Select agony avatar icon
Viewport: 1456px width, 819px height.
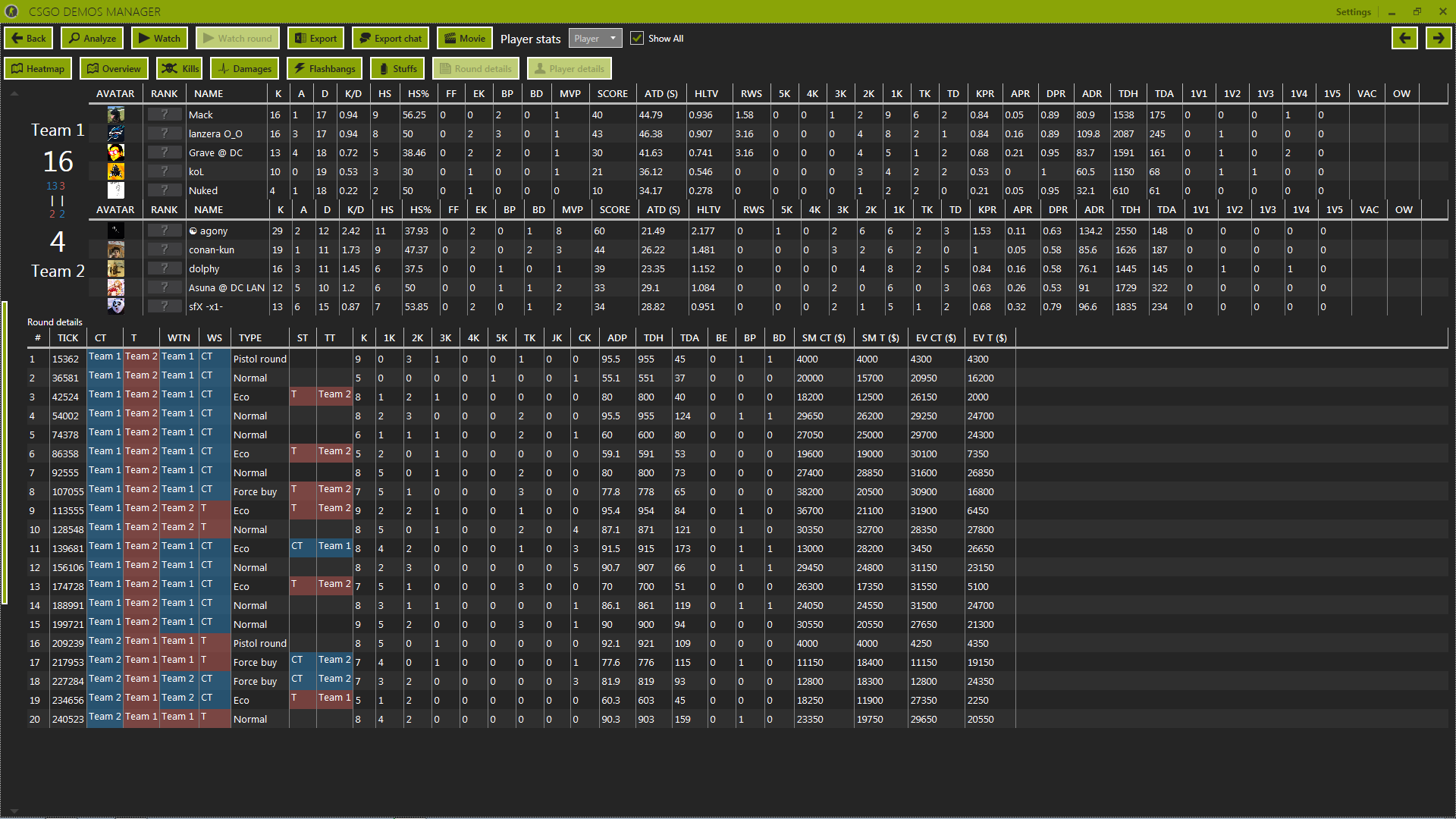pos(116,231)
